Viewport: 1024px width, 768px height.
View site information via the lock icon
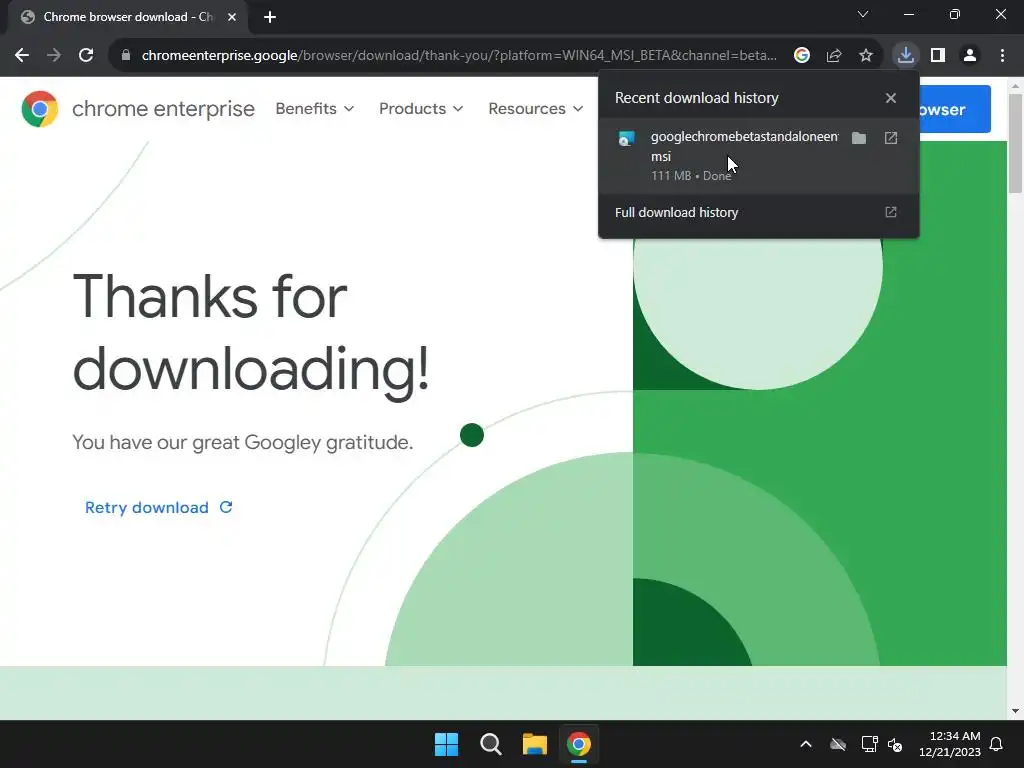coord(126,56)
